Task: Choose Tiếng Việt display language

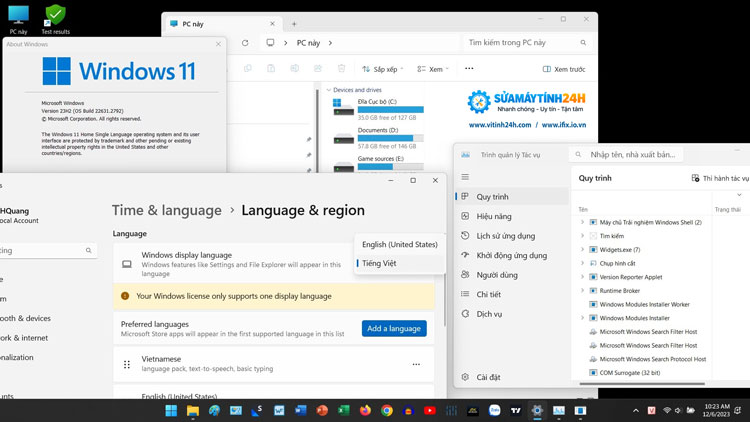Action: [399, 263]
